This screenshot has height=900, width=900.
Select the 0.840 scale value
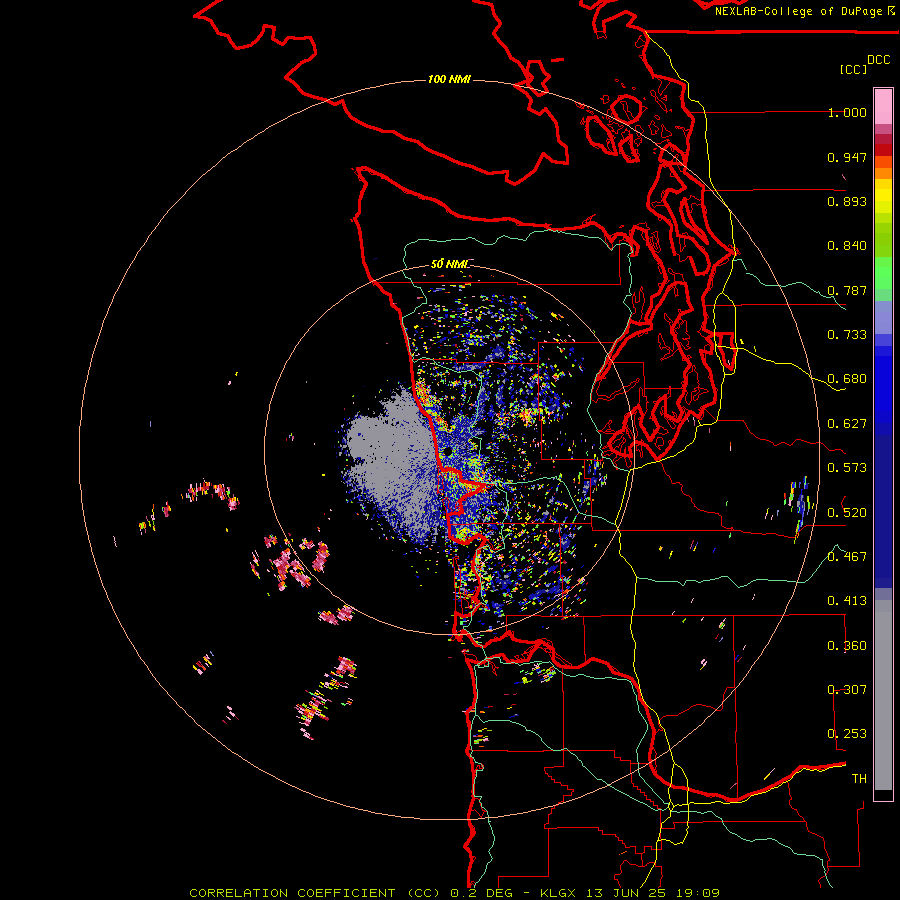[847, 246]
